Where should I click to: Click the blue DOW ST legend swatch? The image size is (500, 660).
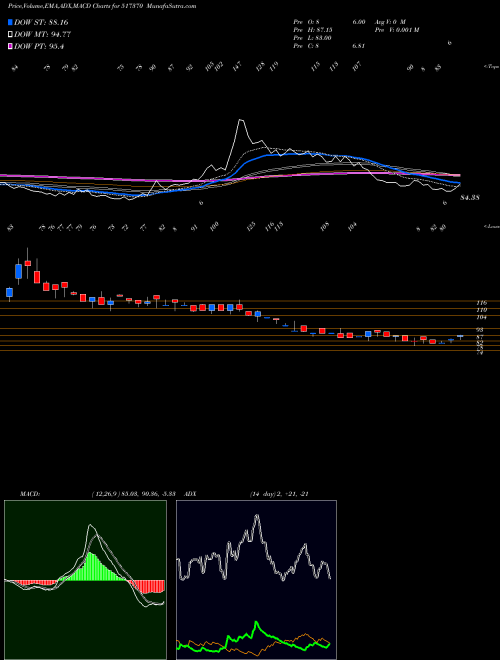pos(10,22)
